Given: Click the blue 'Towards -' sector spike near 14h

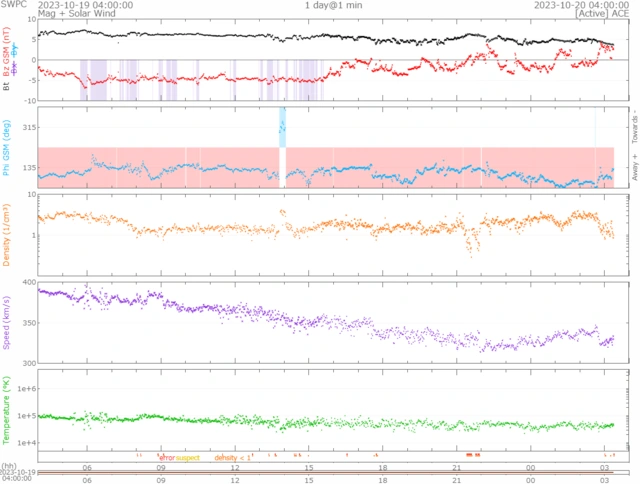Looking at the screenshot, I should (x=283, y=125).
